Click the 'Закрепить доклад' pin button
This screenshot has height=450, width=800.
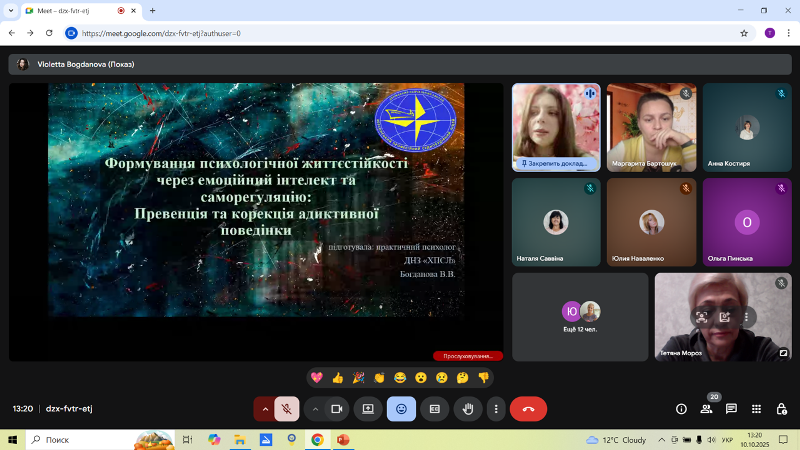(555, 162)
